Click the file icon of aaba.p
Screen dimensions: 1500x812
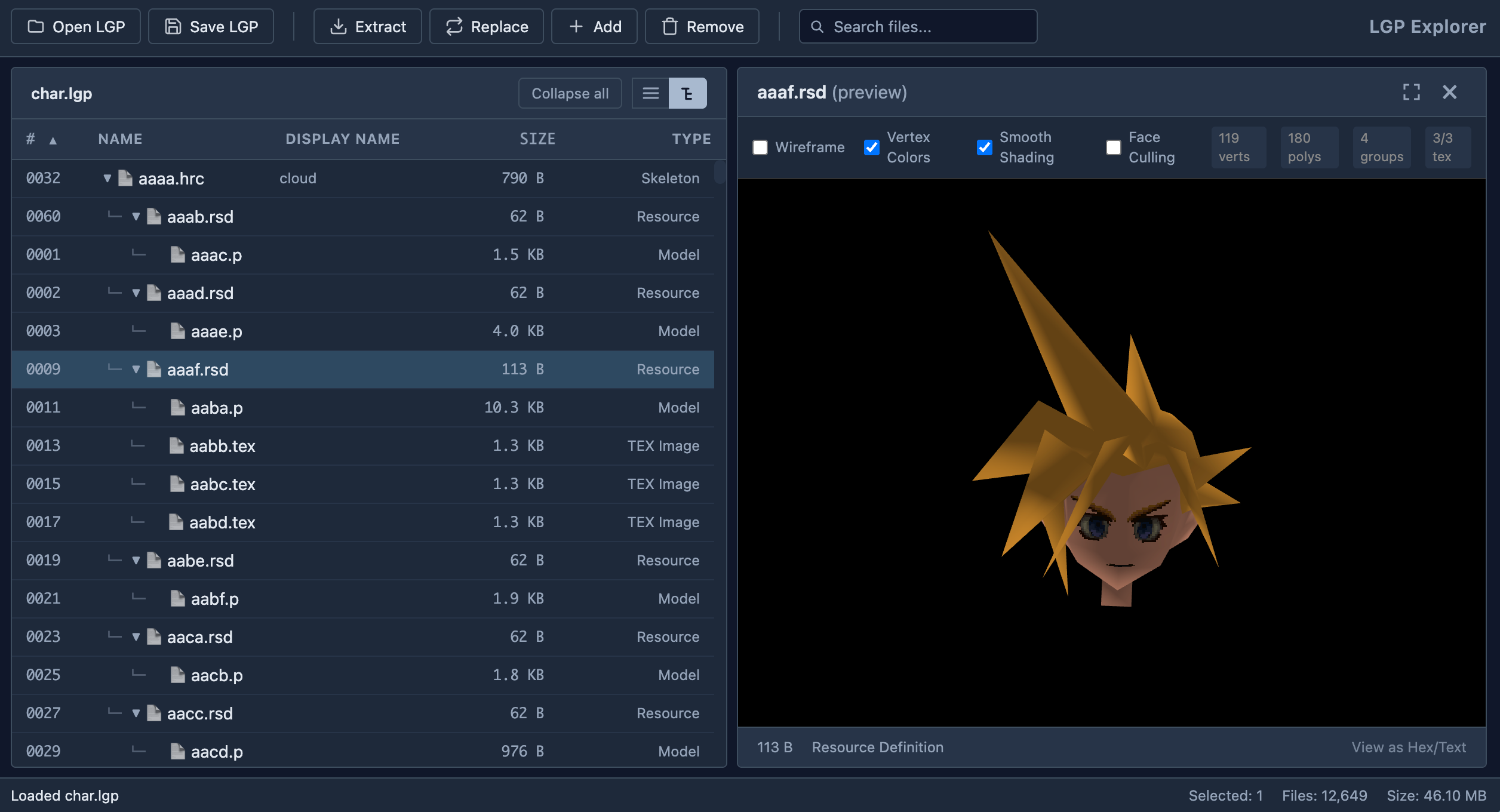(x=178, y=407)
